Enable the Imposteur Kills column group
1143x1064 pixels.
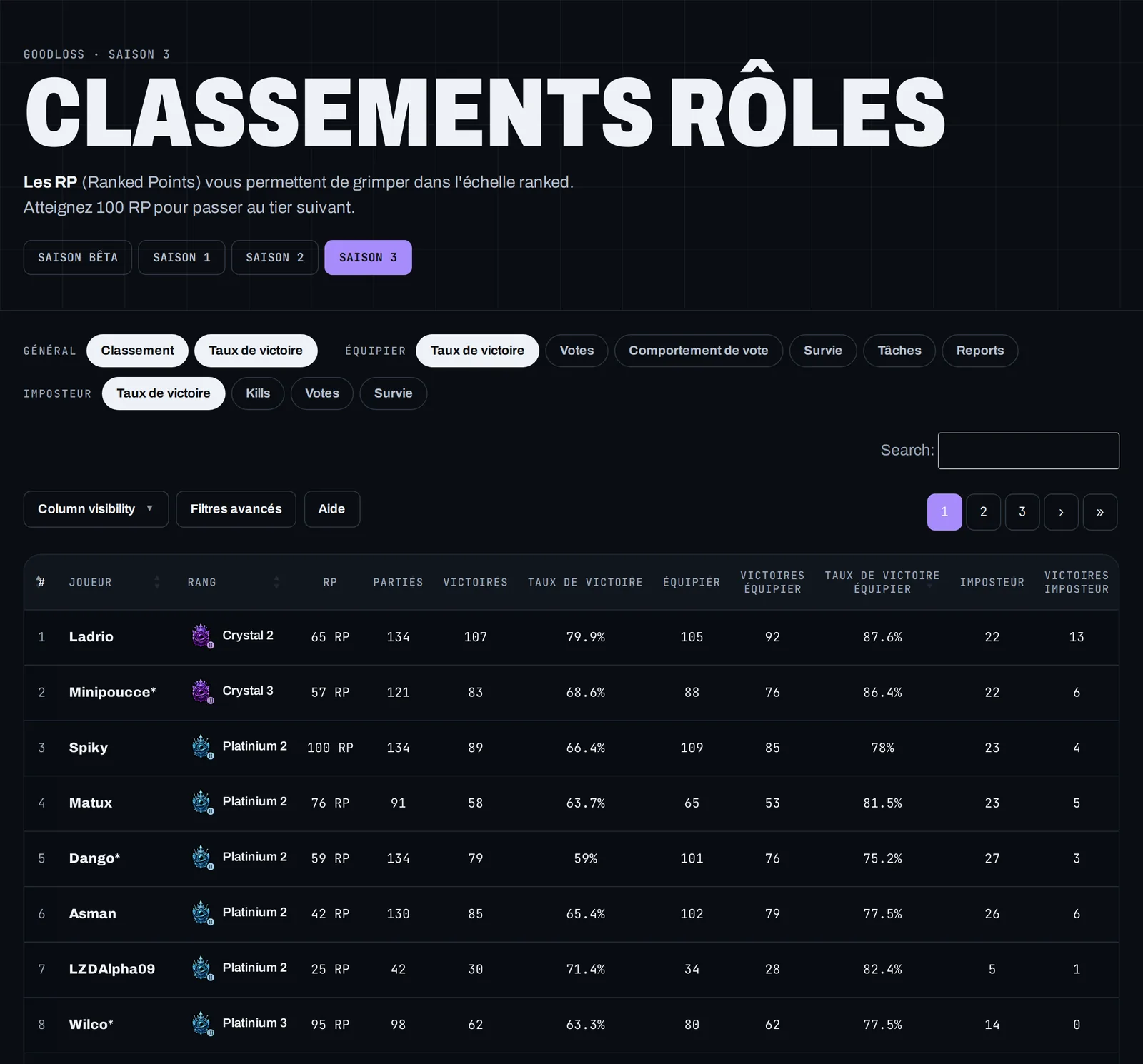pos(258,393)
